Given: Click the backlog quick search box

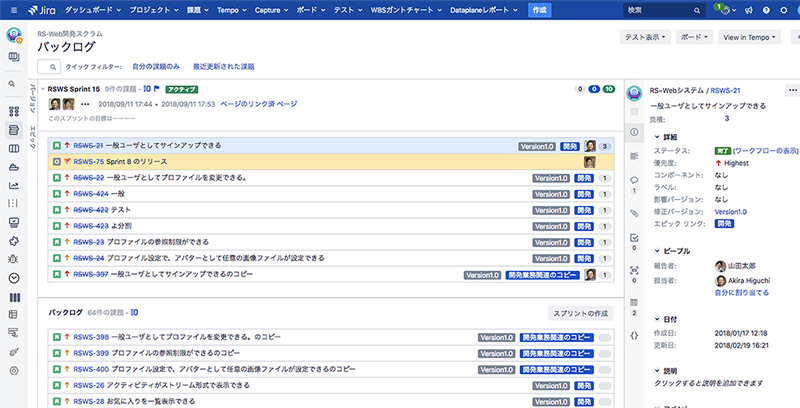Looking at the screenshot, I should [49, 66].
